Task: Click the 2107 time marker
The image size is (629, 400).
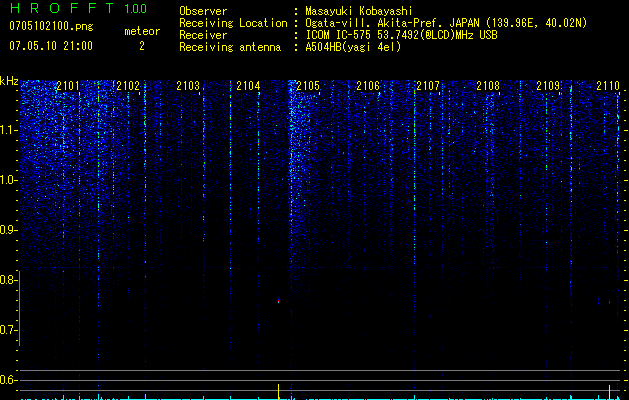Action: [428, 85]
